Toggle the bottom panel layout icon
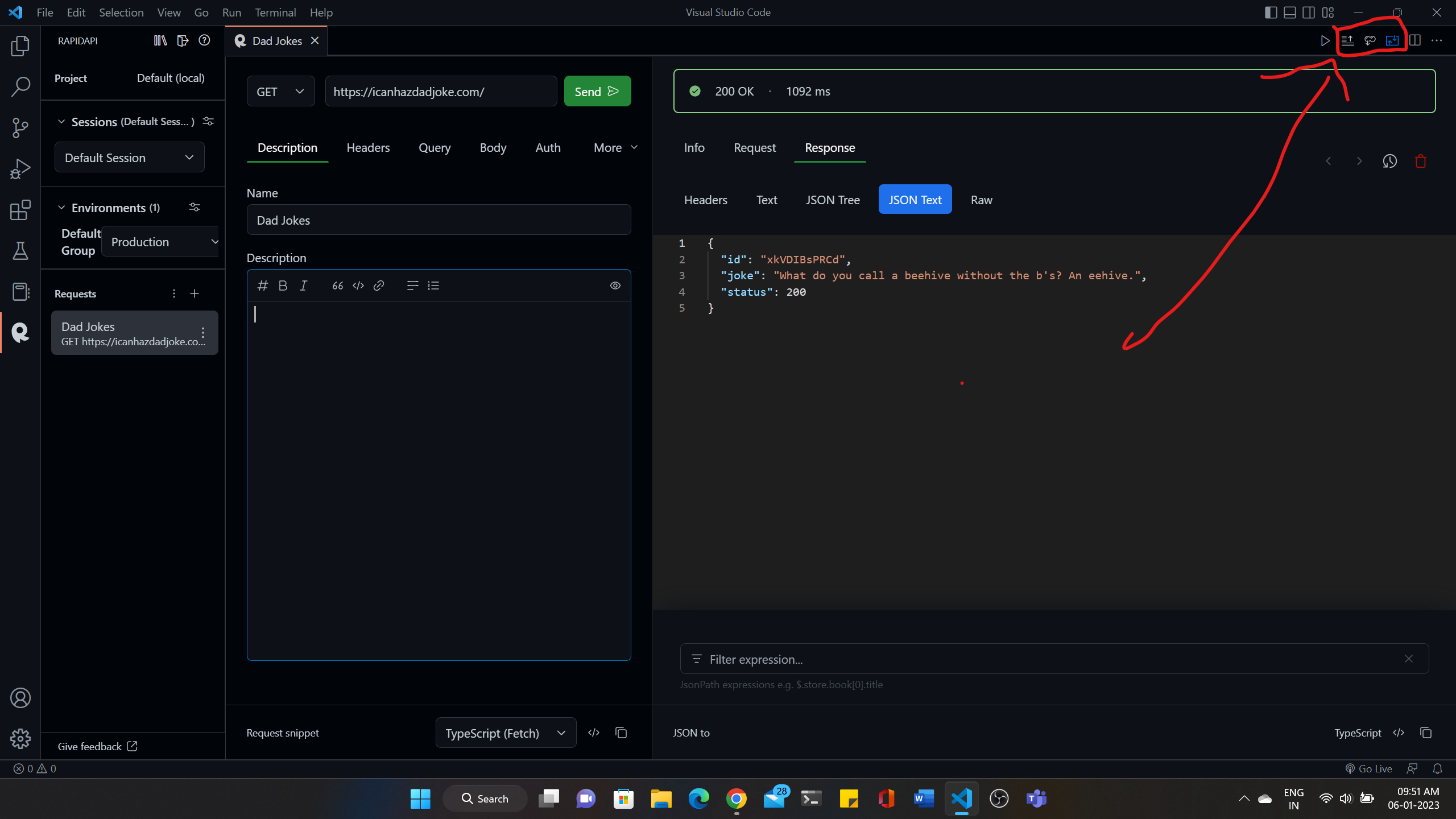Viewport: 1456px width, 819px height. point(1290,13)
